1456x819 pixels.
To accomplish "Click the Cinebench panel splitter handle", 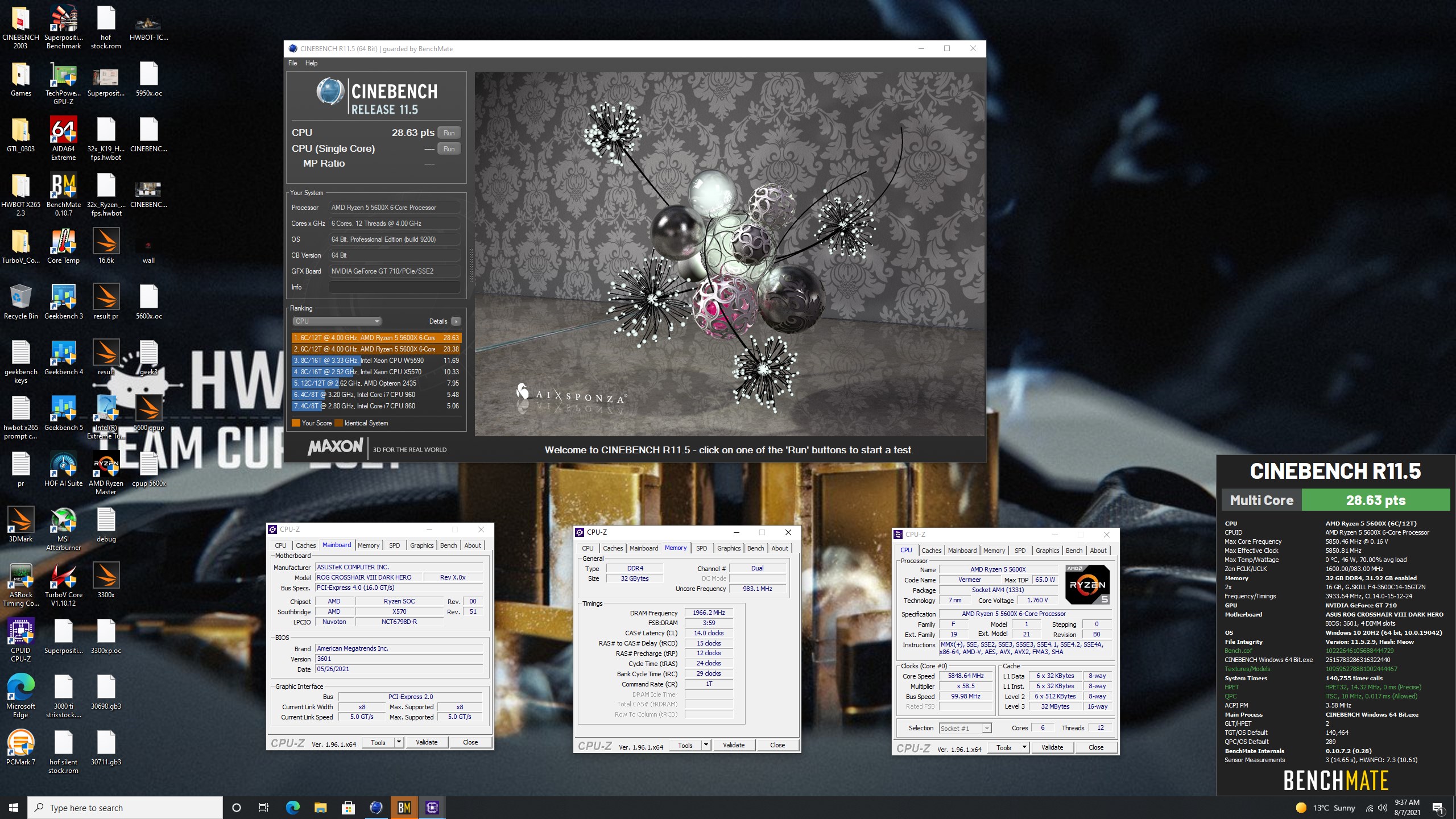I will tap(471, 265).
